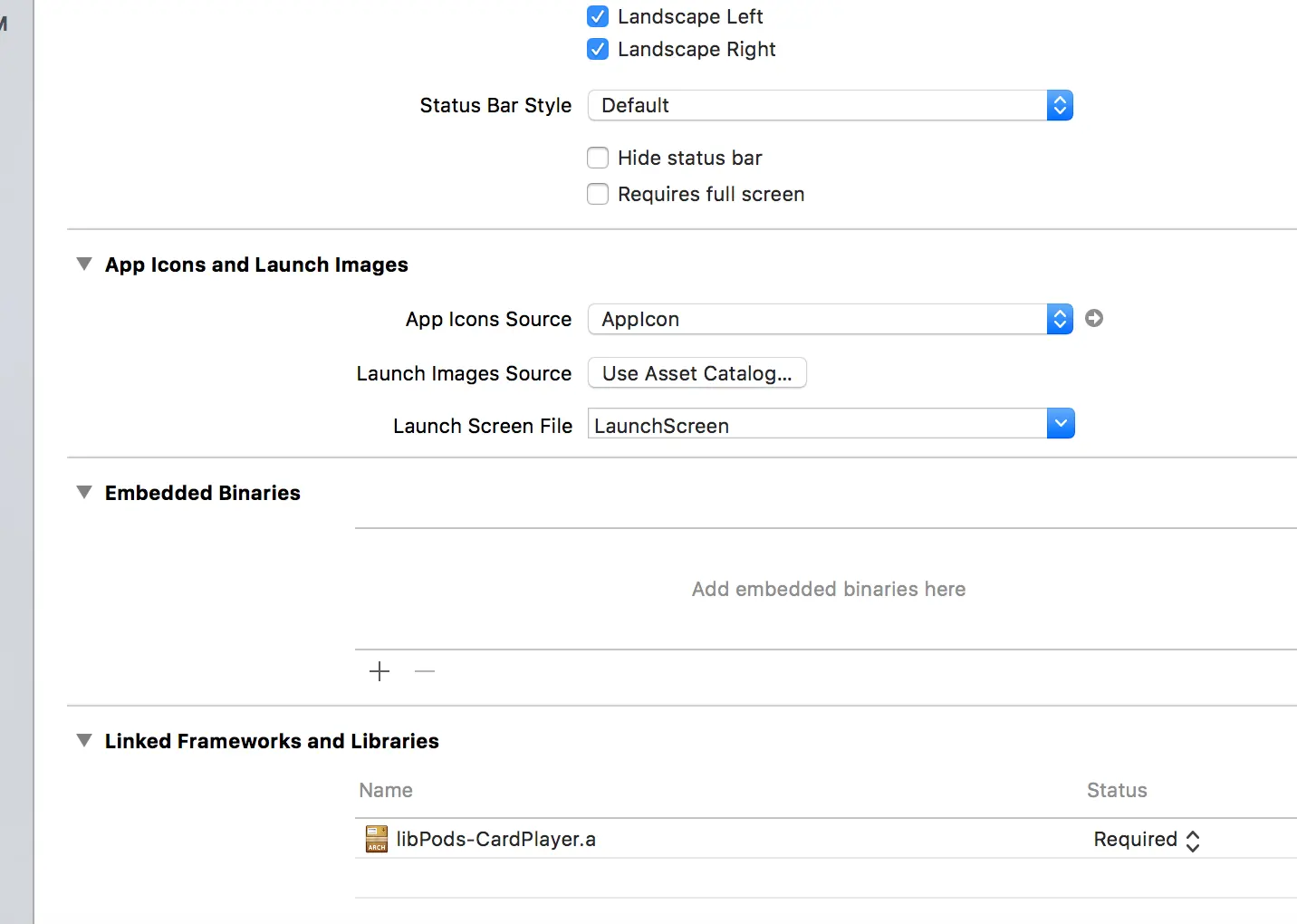Enable the Requires full screen option
Image resolution: width=1297 pixels, height=924 pixels.
pyautogui.click(x=598, y=194)
